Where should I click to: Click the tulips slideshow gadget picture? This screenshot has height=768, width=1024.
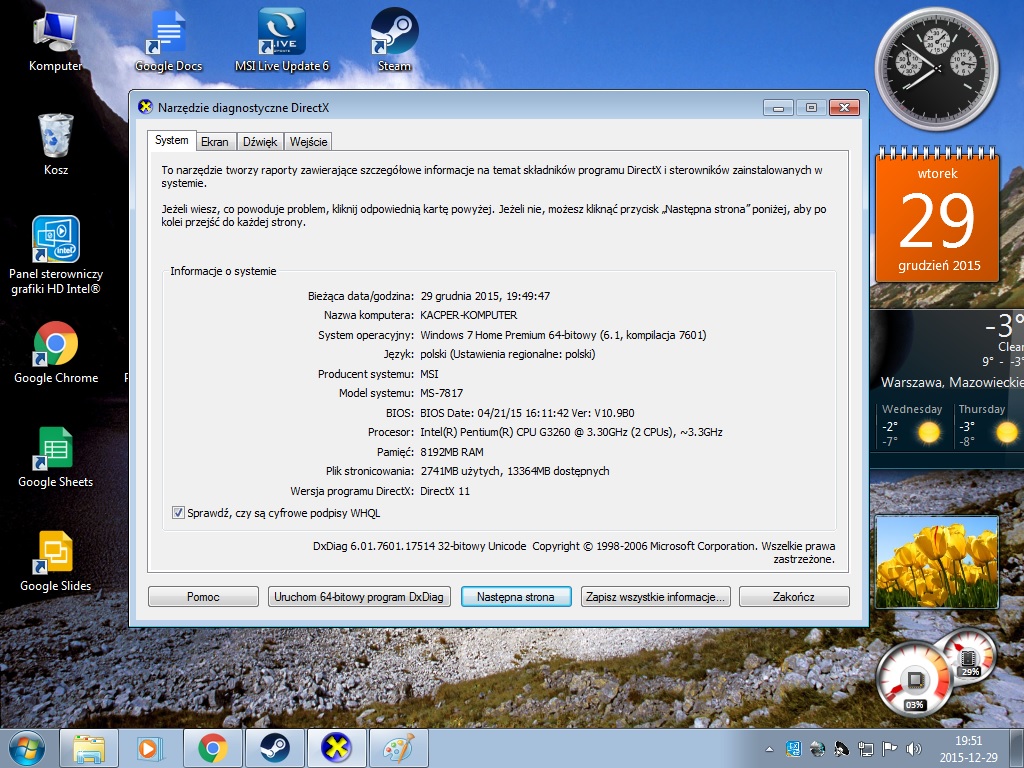click(x=936, y=562)
